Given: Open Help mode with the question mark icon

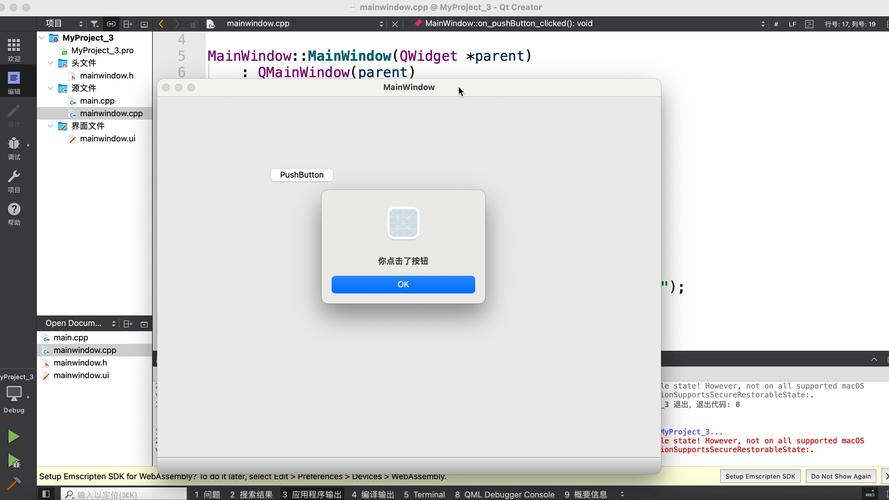Looking at the screenshot, I should pyautogui.click(x=14, y=213).
